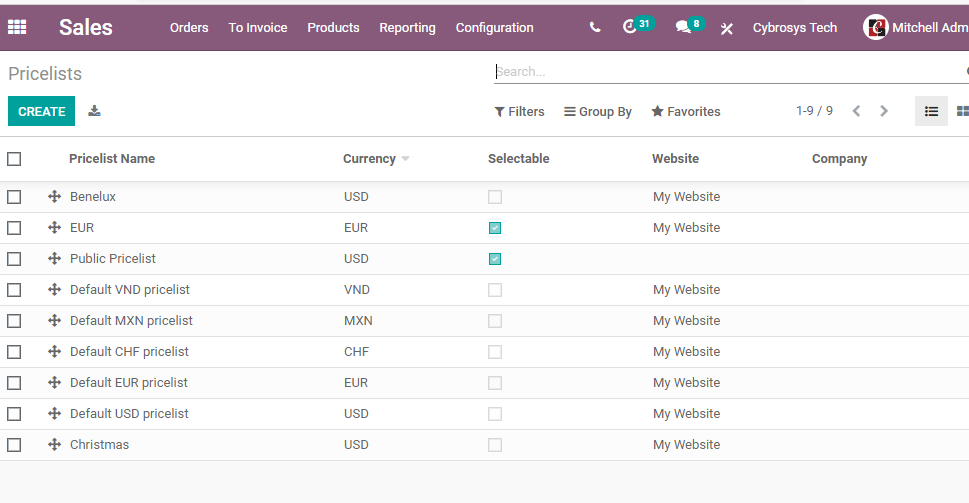
Task: Open the Christmas pricelist record
Action: (99, 444)
